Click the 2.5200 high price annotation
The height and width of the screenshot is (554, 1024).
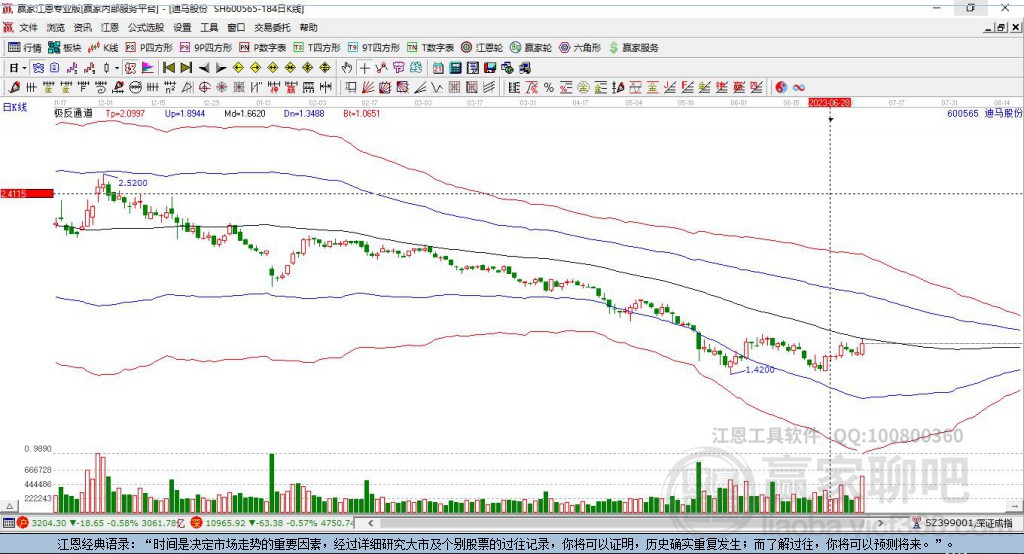coord(133,183)
